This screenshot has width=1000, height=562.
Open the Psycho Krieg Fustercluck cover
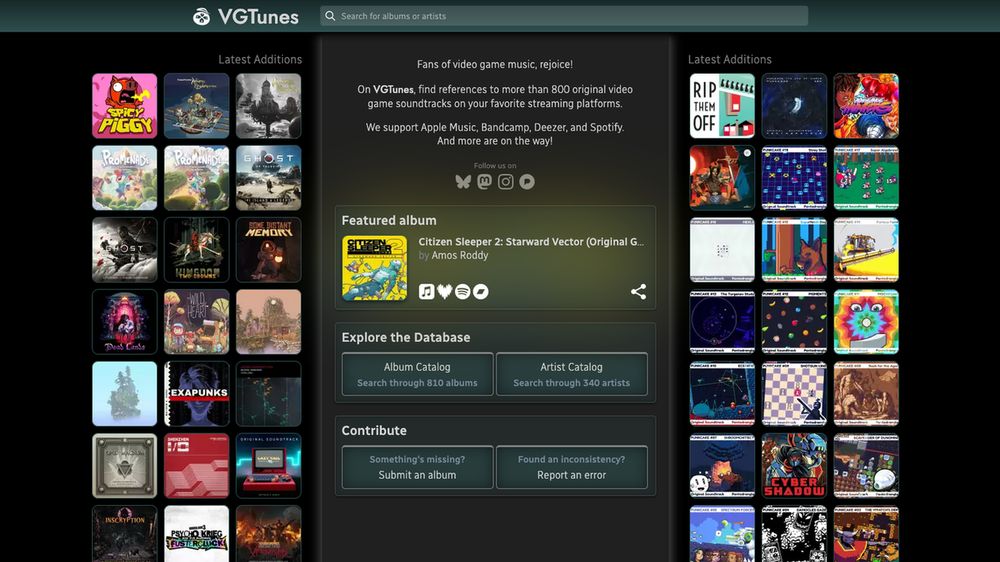point(196,534)
